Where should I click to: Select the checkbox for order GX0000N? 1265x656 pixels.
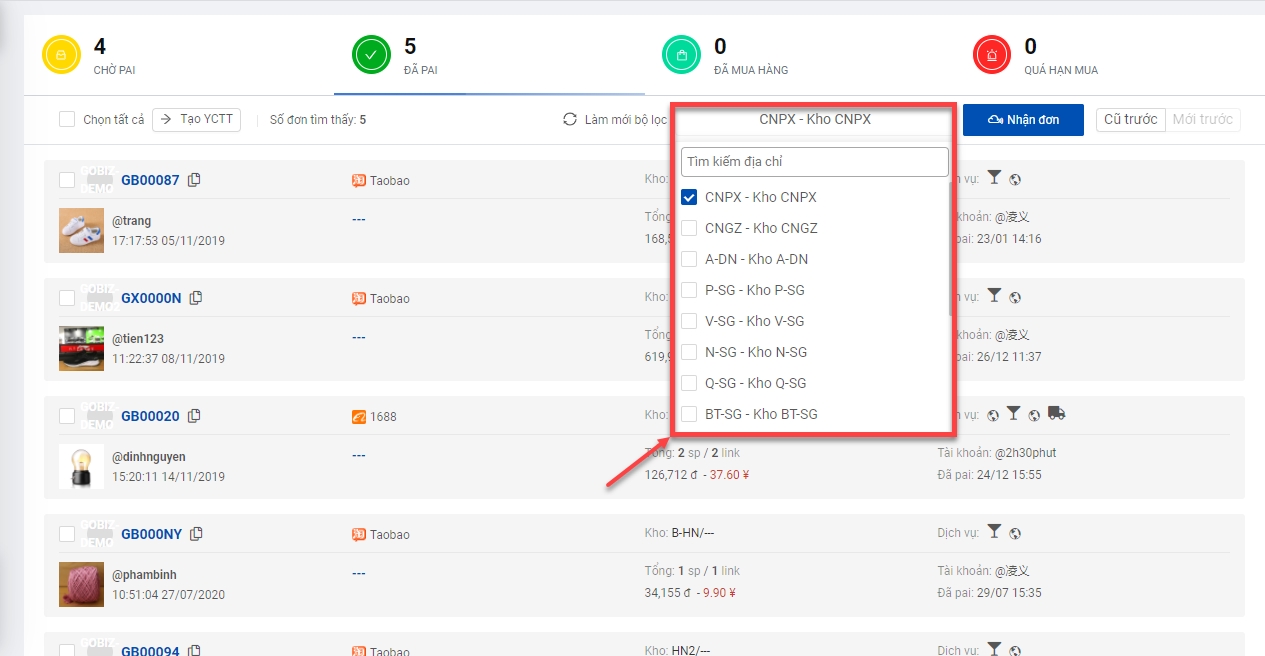point(67,298)
